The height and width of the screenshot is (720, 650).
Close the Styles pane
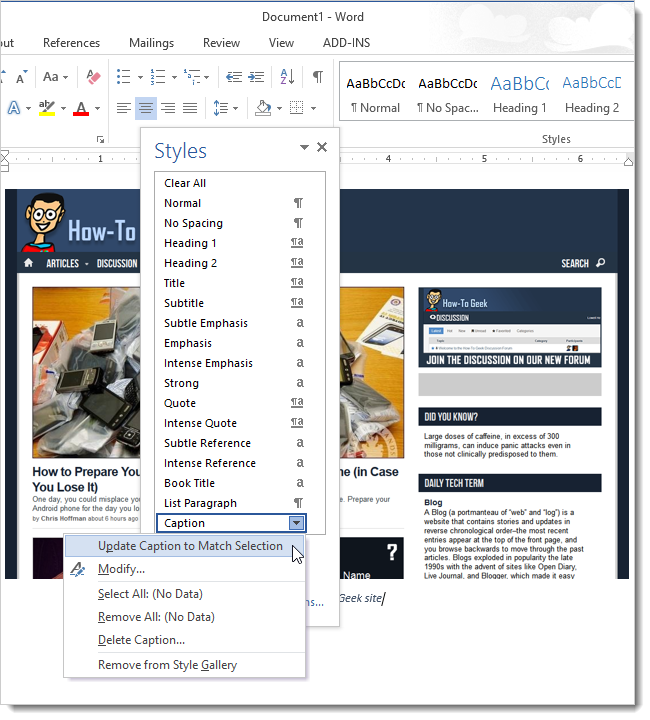tap(322, 147)
